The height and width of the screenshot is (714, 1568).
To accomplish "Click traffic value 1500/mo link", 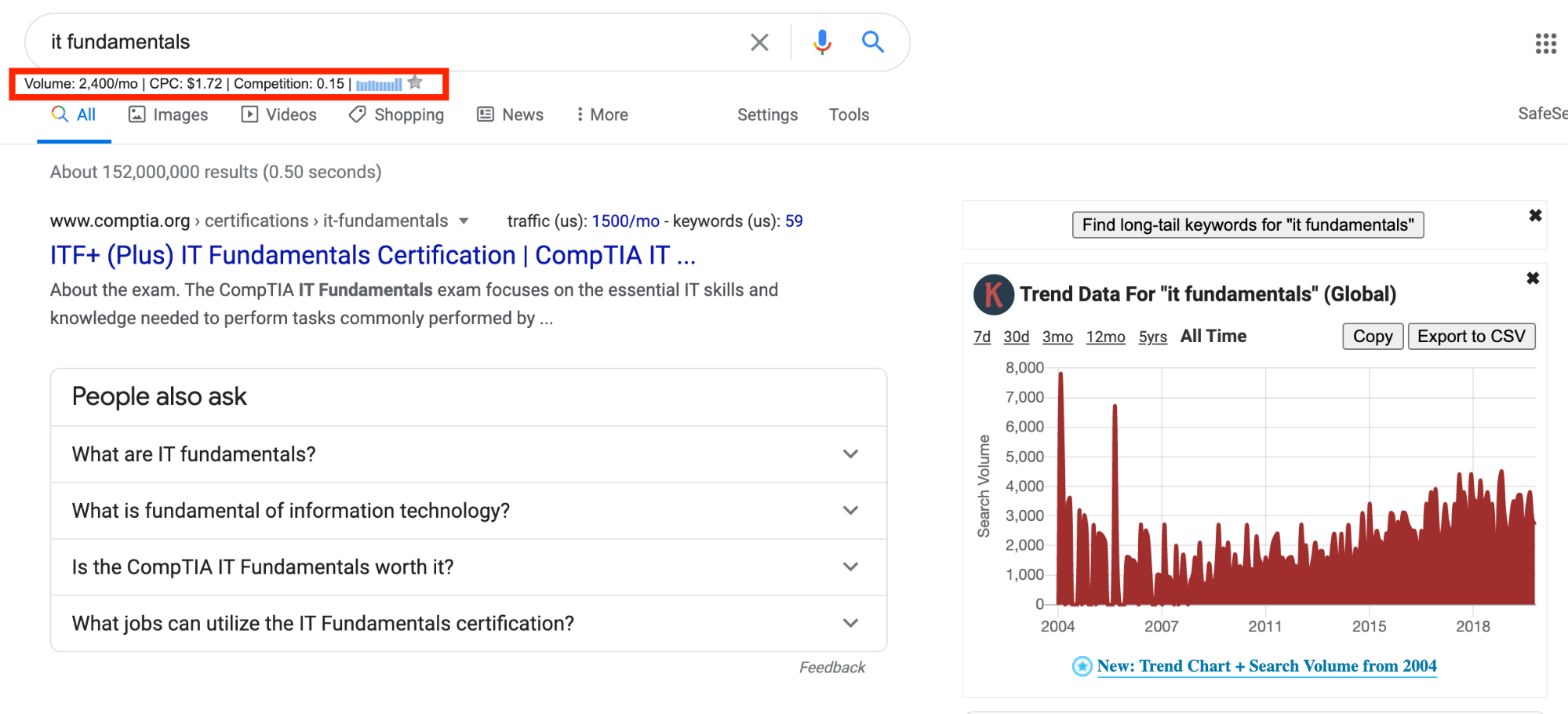I will [x=625, y=221].
